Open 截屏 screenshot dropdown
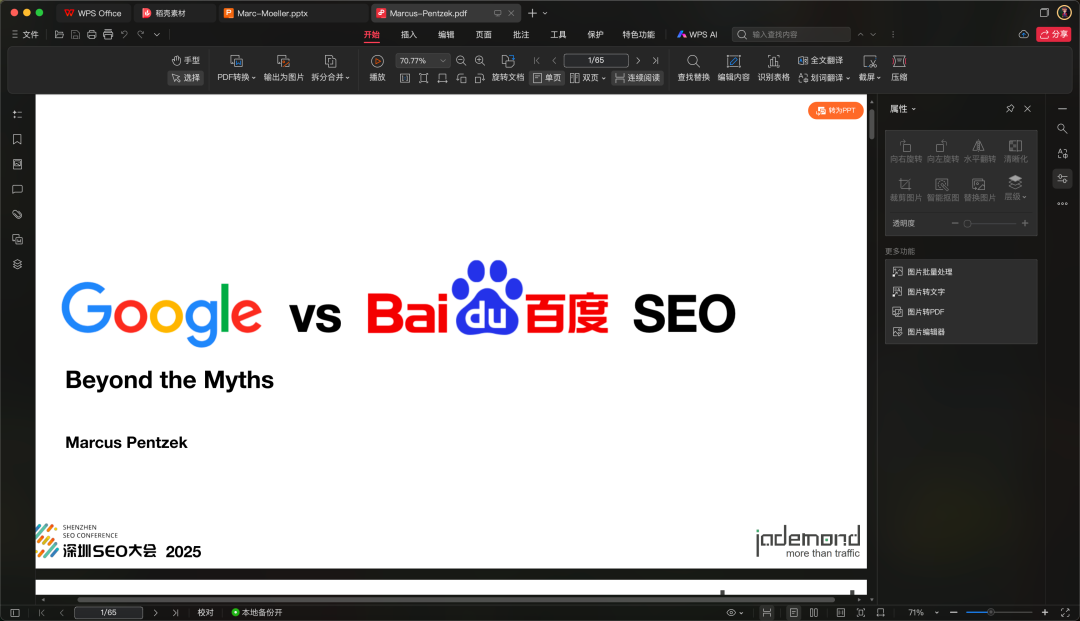Viewport: 1080px width, 621px height. tap(869, 69)
